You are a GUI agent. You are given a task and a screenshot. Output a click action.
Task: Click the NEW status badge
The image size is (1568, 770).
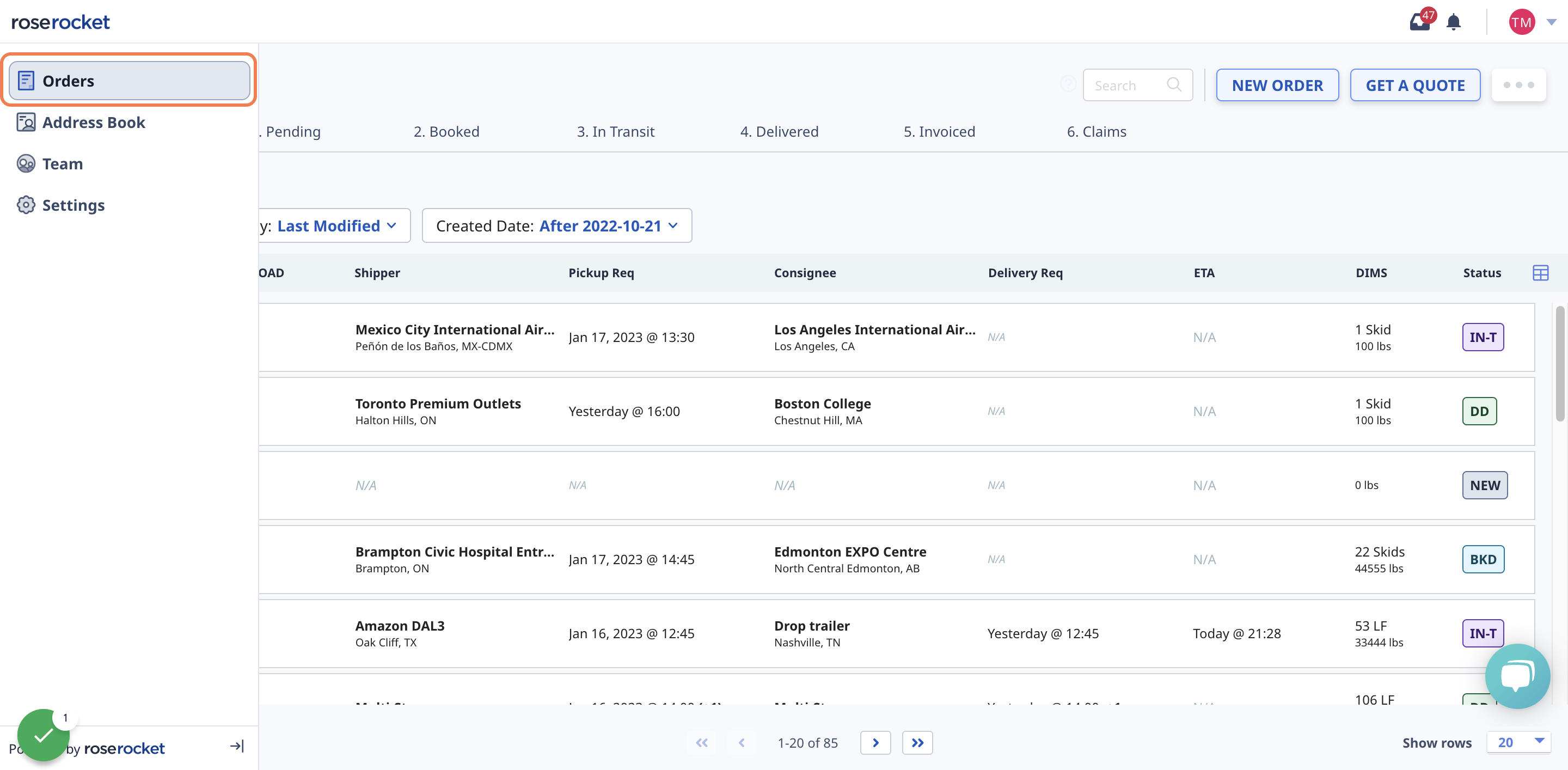[1485, 485]
